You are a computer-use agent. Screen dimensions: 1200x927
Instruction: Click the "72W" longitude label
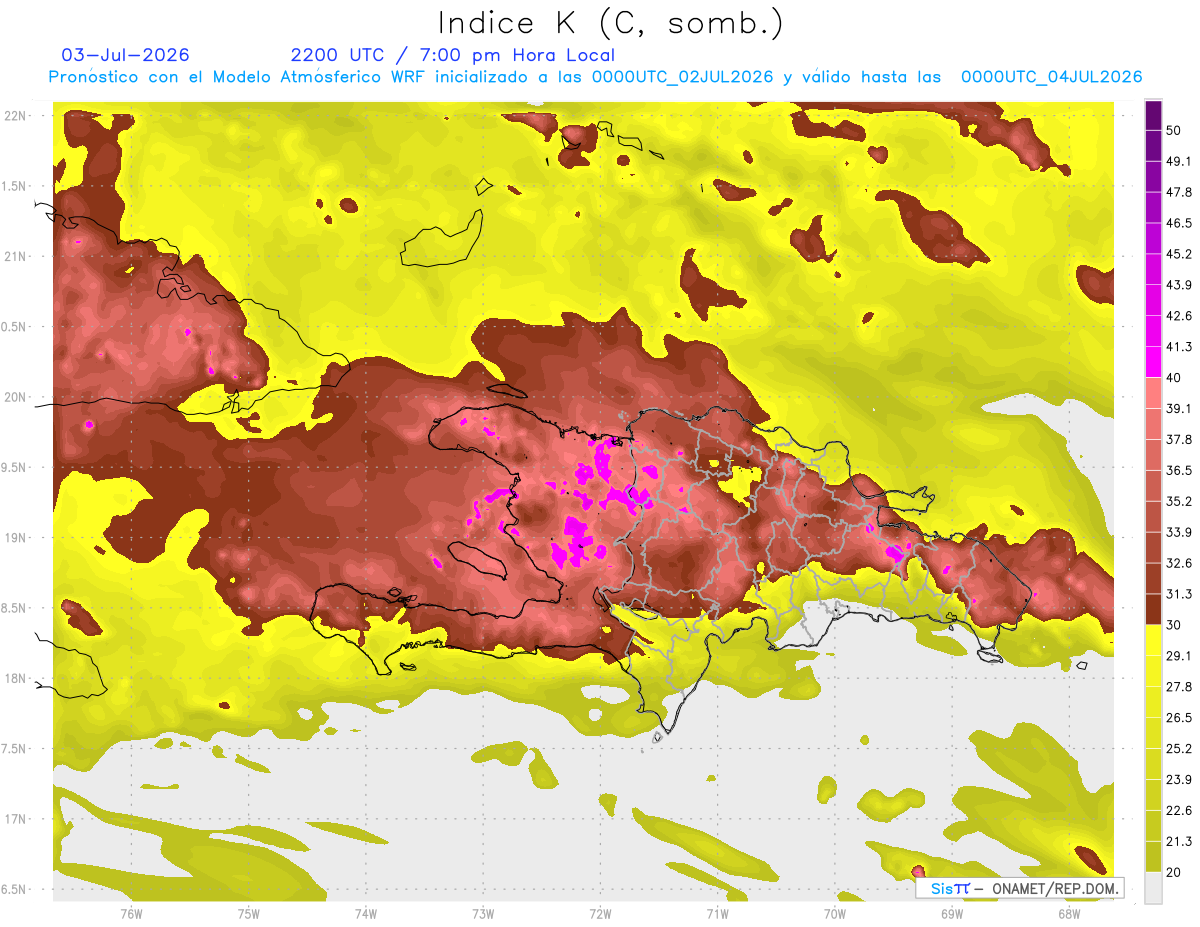(x=599, y=914)
